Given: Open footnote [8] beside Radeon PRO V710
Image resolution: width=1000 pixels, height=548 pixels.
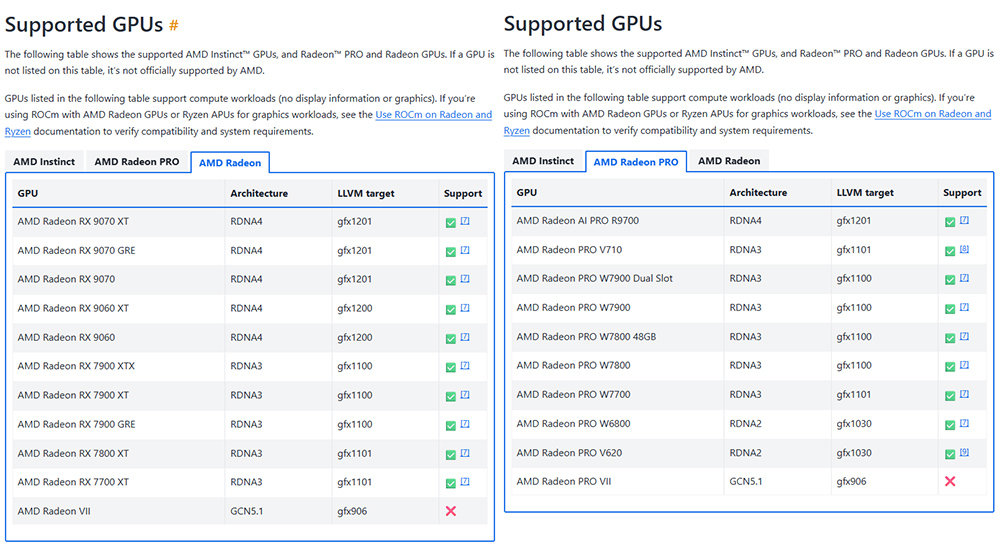Looking at the screenshot, I should click(x=964, y=250).
